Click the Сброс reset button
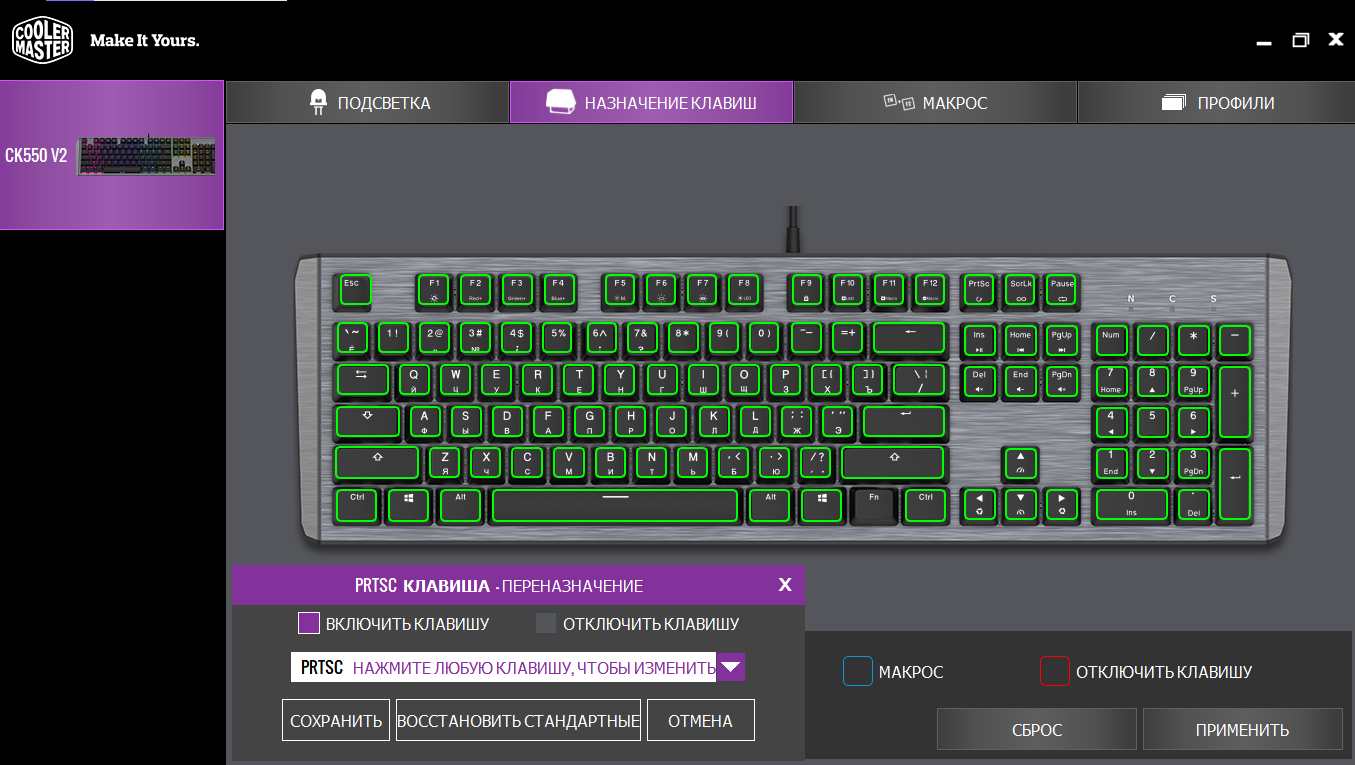1355x765 pixels. 1037,729
